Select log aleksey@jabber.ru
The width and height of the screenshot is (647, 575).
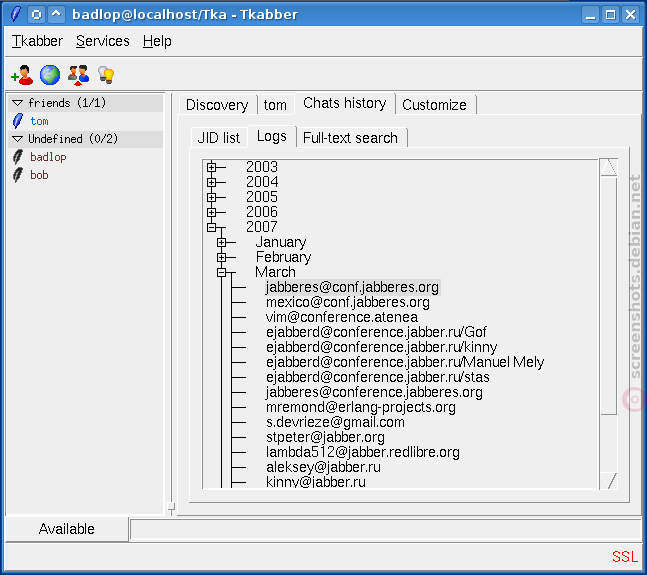click(324, 467)
